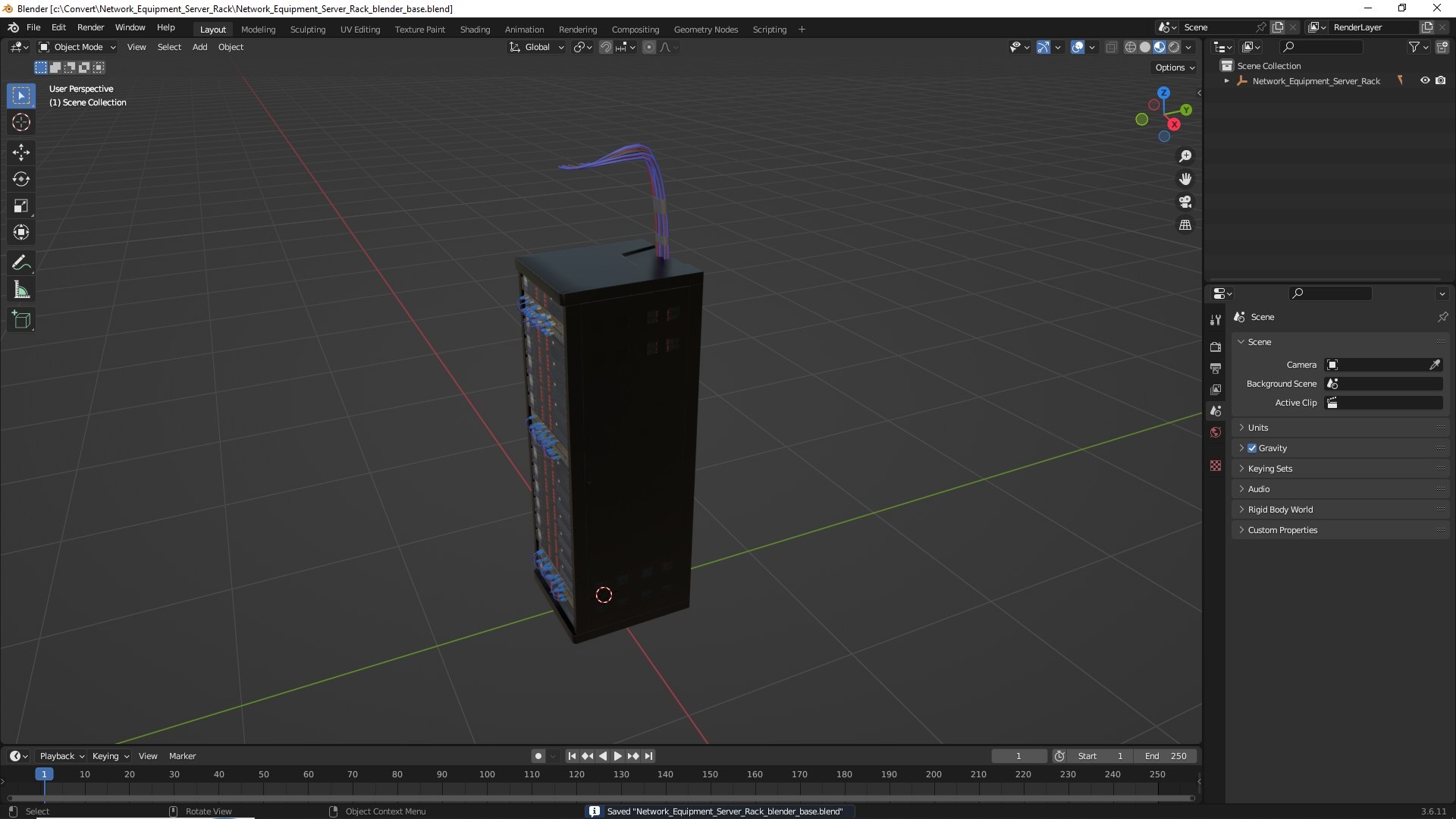1456x819 pixels.
Task: Open the Render properties tab
Action: (1216, 347)
